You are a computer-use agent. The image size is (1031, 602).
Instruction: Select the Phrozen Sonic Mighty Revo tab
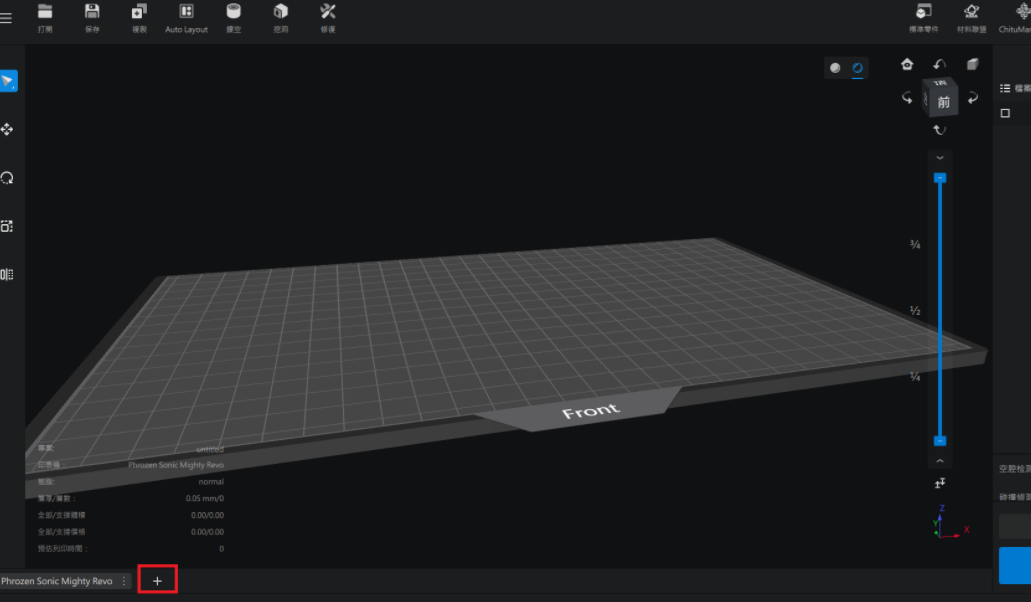[57, 581]
